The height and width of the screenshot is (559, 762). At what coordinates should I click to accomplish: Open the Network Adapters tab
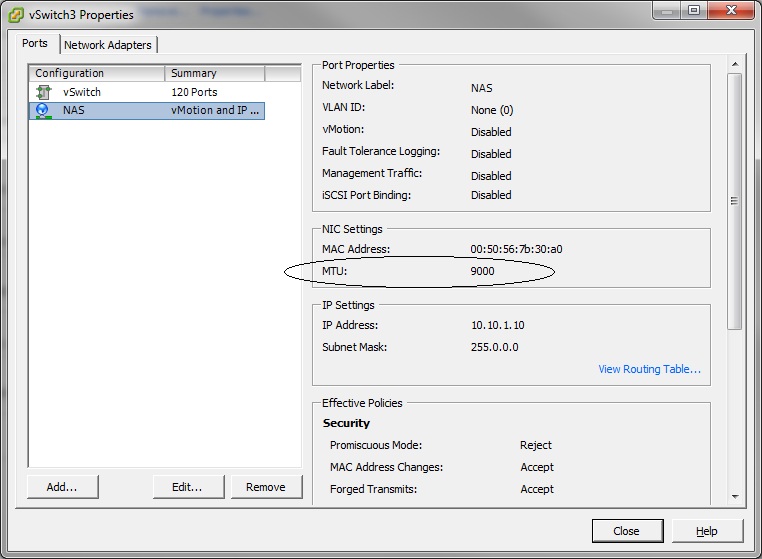tap(108, 45)
